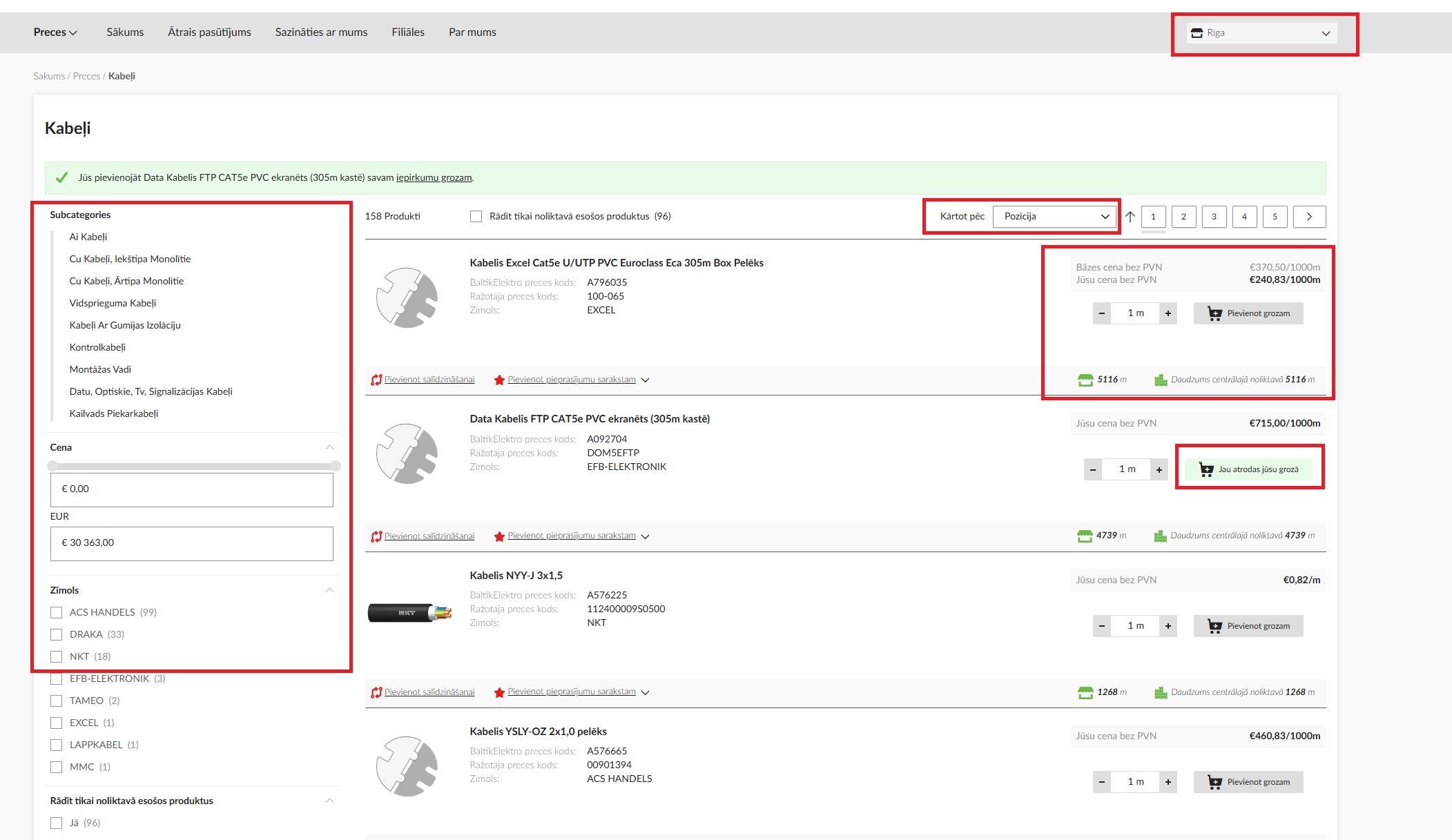Click the iepirkumu grozam link
This screenshot has height=840, width=1452.
pos(434,178)
